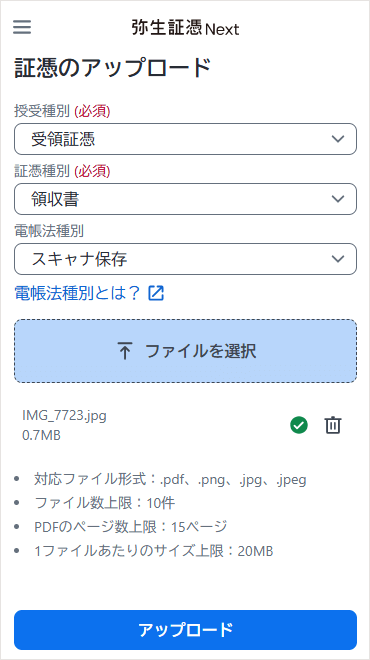The height and width of the screenshot is (660, 370).
Task: Click the external link icon beside 電帳法種別とは？
Action: click(x=156, y=293)
